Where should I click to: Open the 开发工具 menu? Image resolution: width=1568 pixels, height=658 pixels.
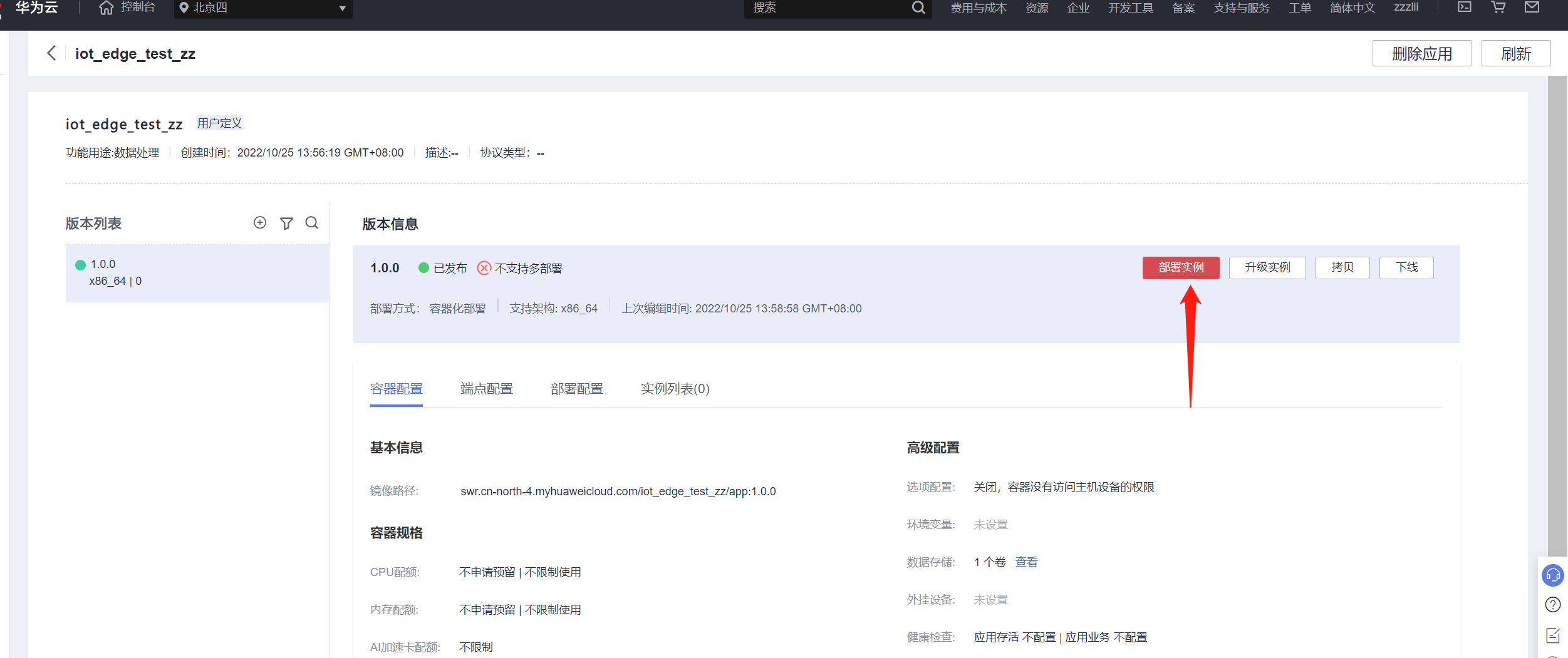coord(1131,8)
